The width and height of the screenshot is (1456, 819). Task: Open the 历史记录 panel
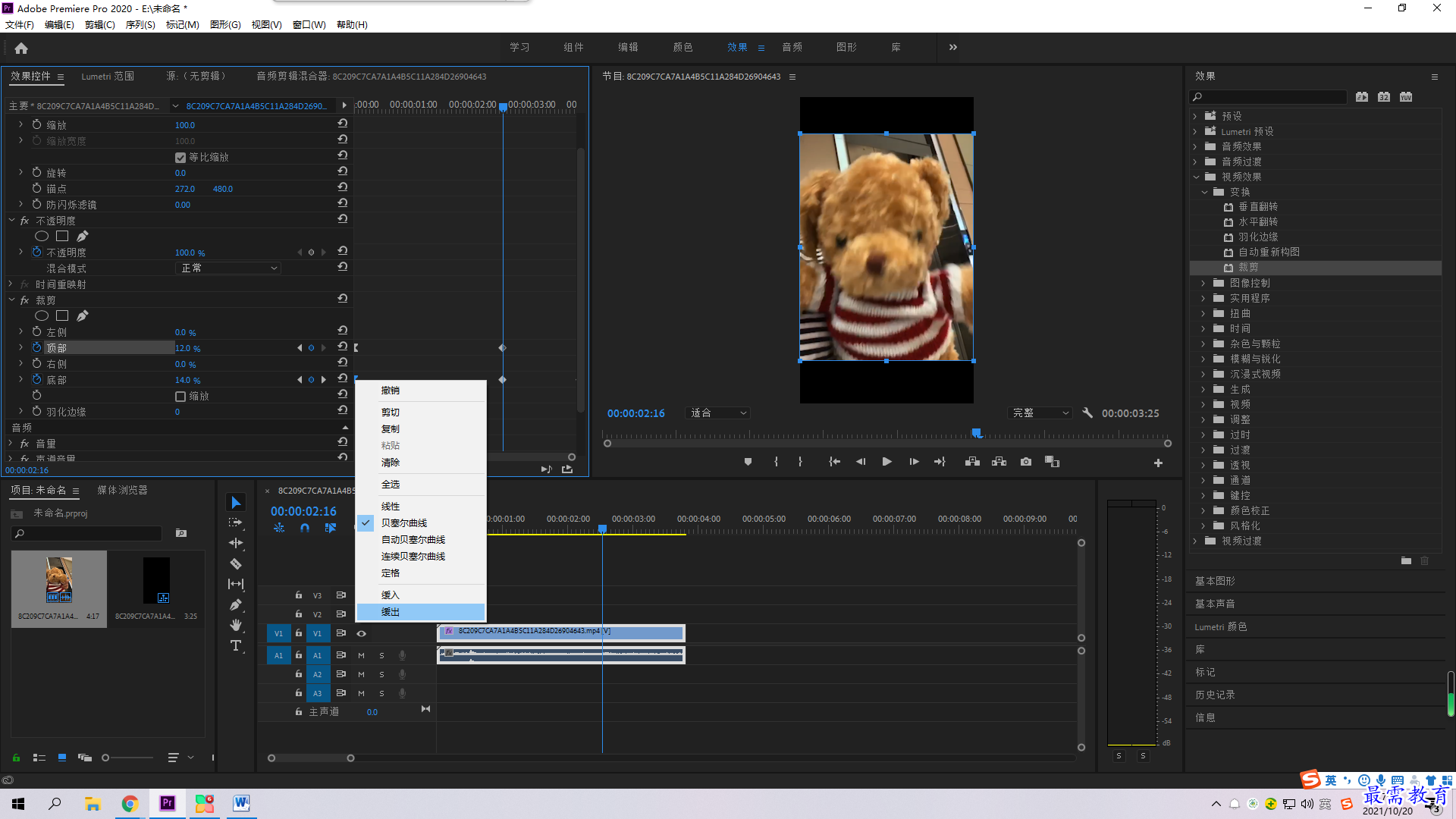pos(1215,695)
